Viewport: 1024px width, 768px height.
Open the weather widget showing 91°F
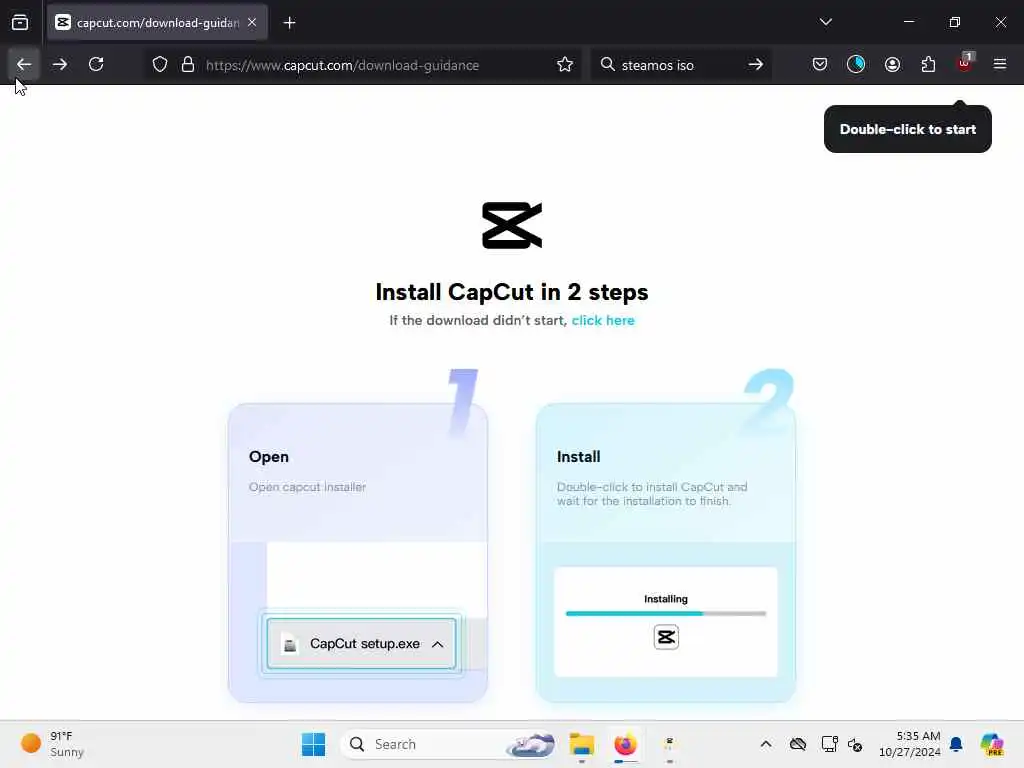pyautogui.click(x=52, y=744)
